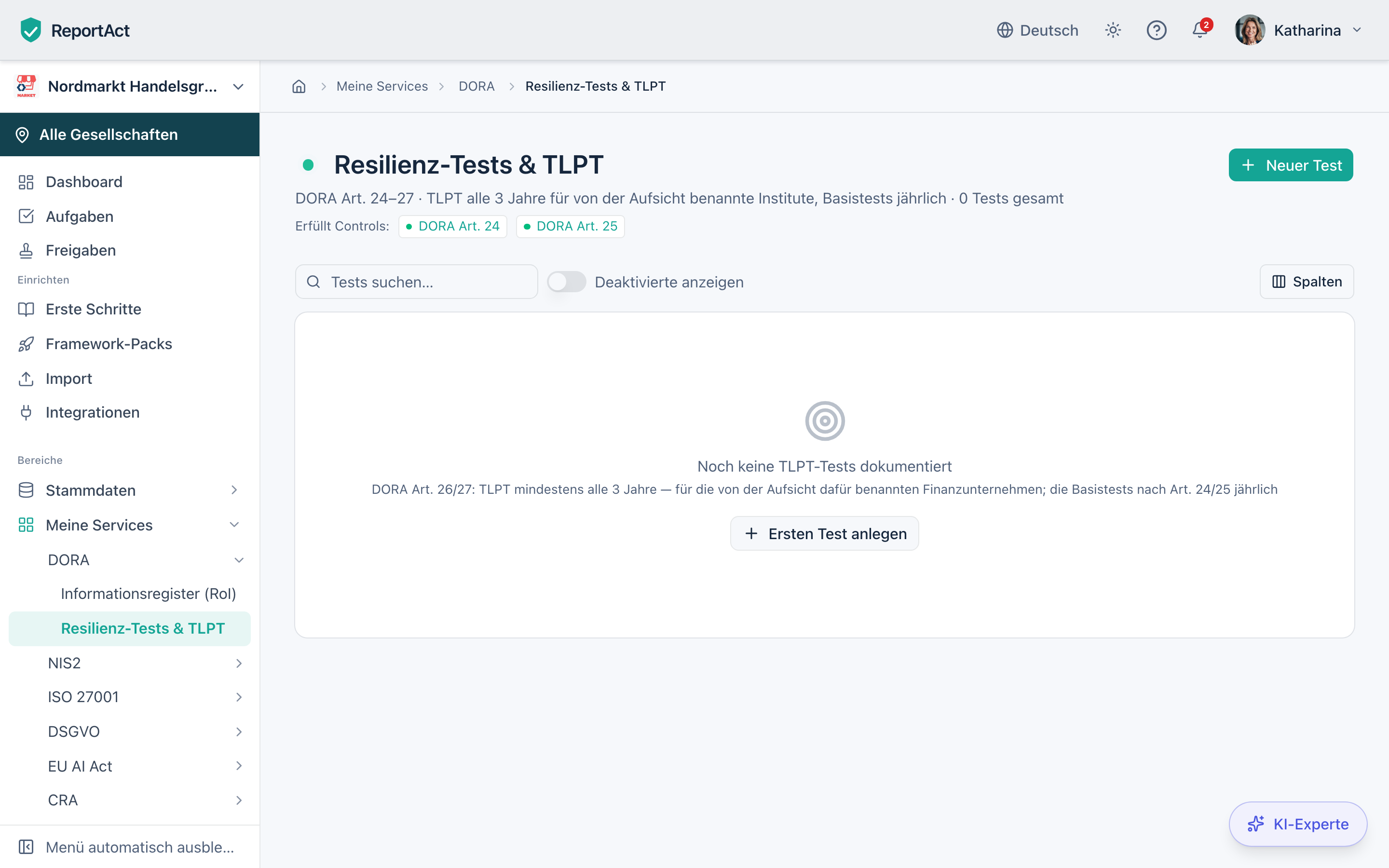
Task: Open DORA breadcrumb link
Action: [x=477, y=86]
